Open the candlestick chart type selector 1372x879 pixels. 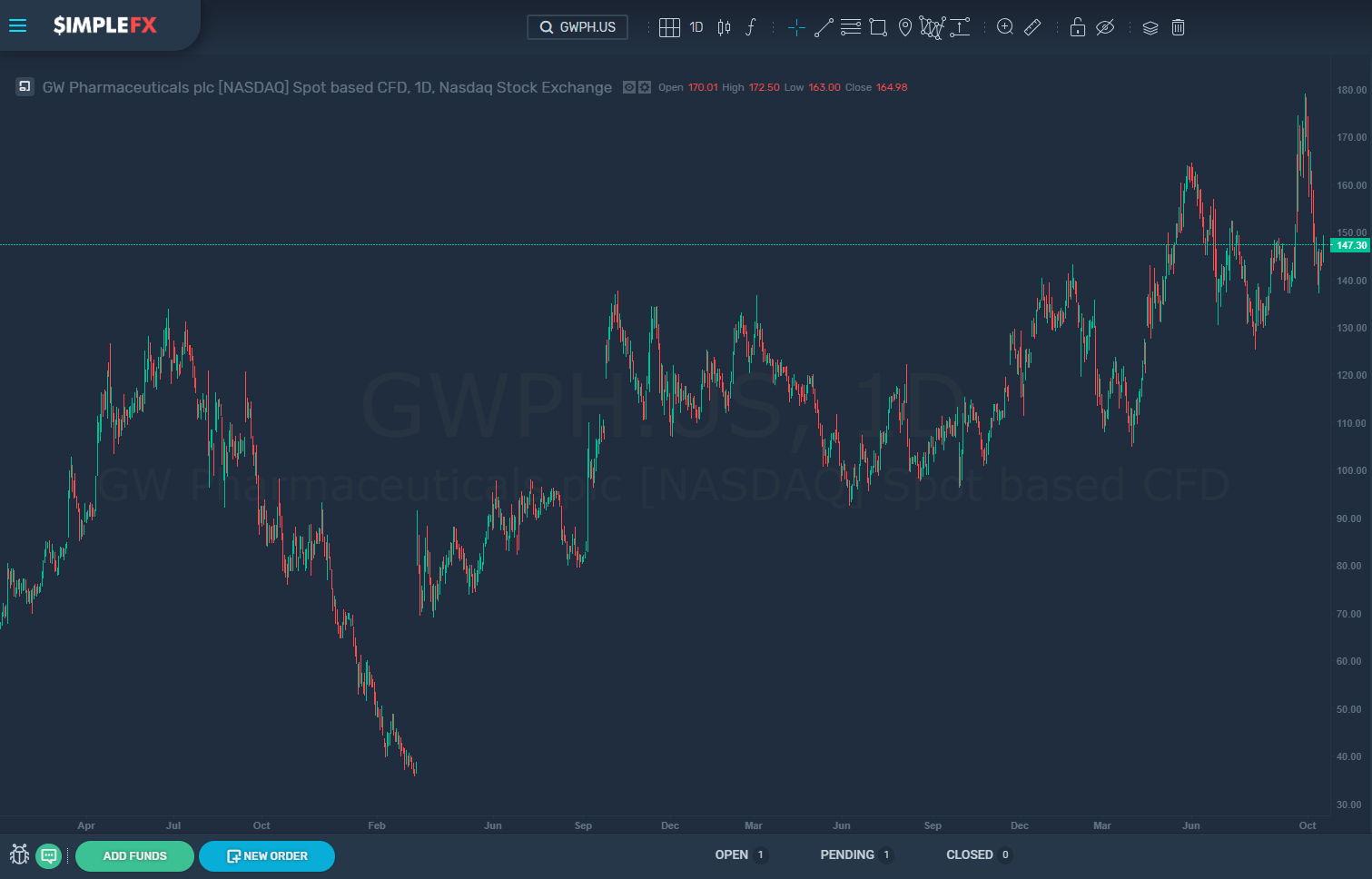pos(724,27)
